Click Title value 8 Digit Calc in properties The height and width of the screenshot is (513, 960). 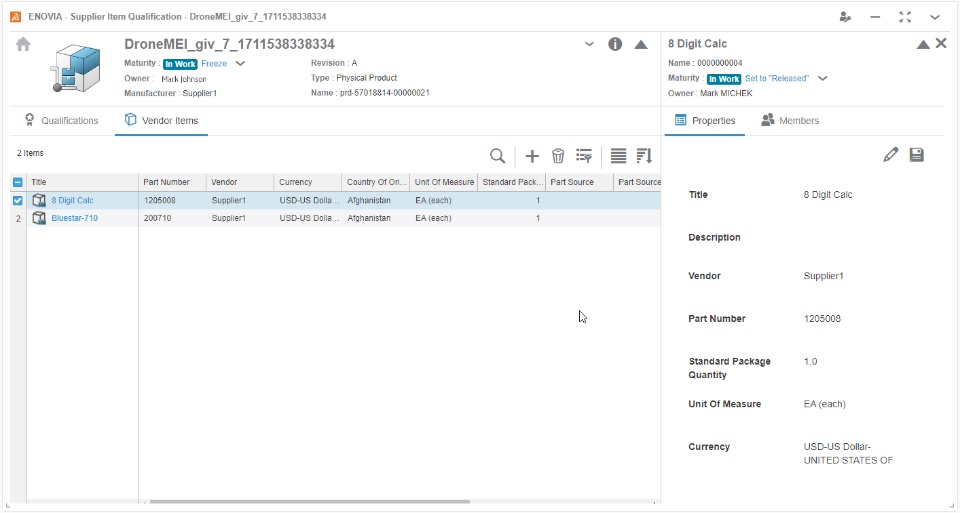point(828,195)
